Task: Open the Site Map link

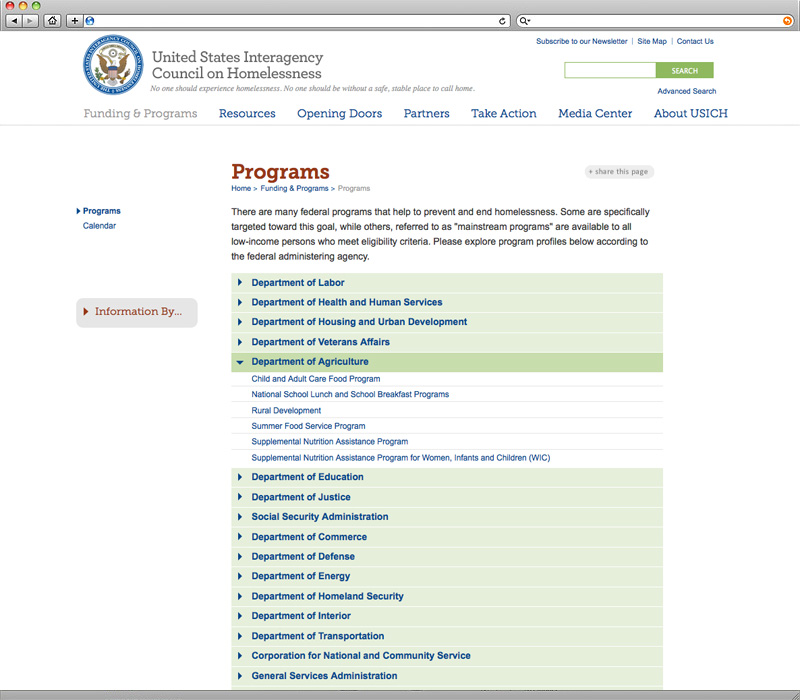Action: click(652, 41)
